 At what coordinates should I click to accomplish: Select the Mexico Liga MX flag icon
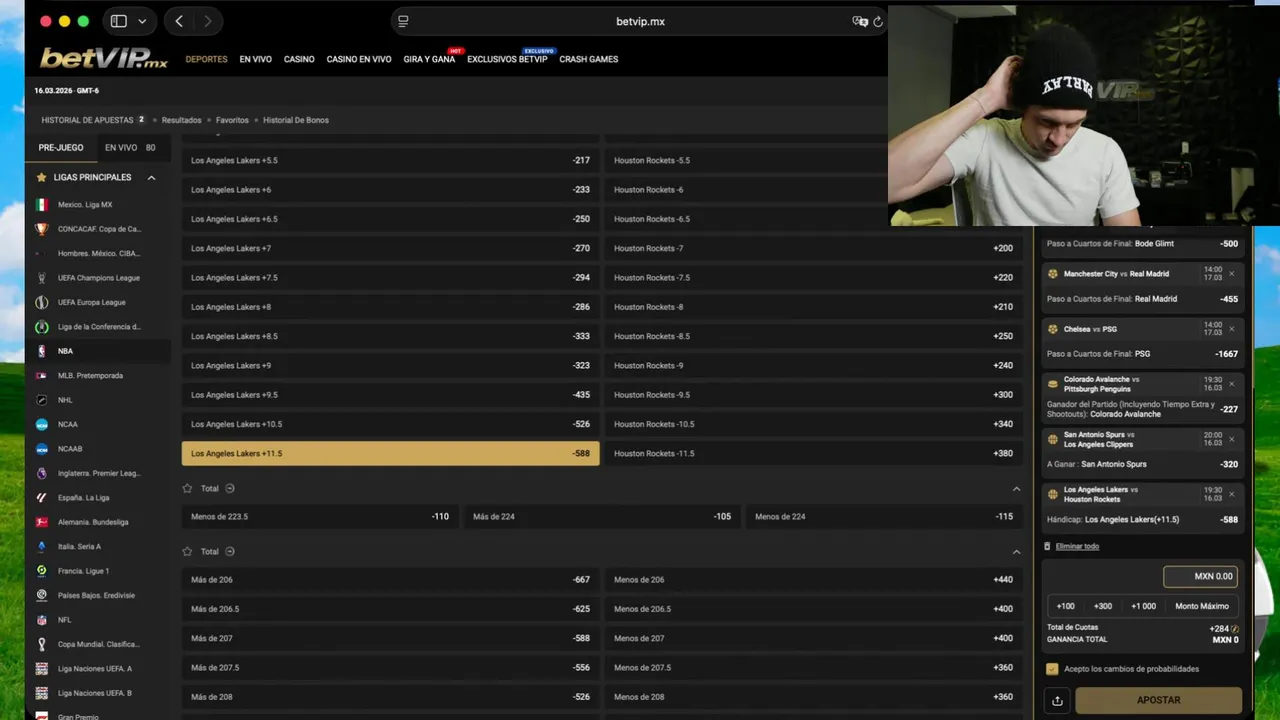coord(41,205)
